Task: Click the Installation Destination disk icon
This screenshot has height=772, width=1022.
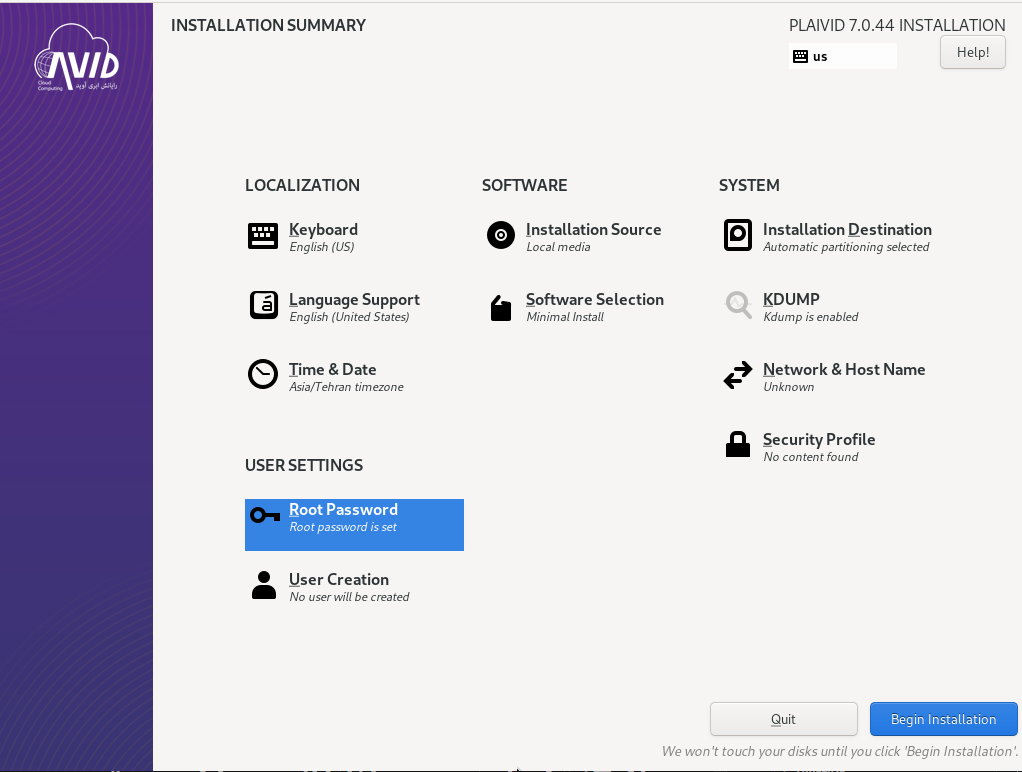Action: click(x=738, y=235)
